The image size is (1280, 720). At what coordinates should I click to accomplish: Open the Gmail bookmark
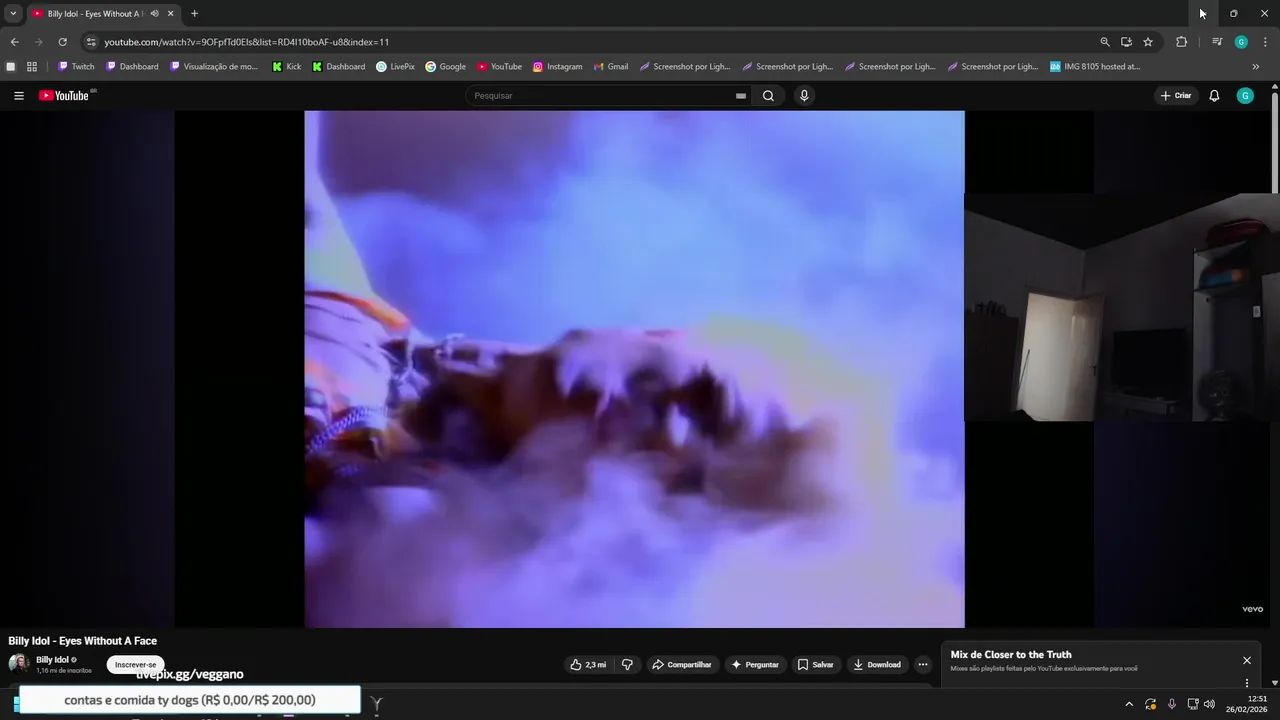[610, 67]
